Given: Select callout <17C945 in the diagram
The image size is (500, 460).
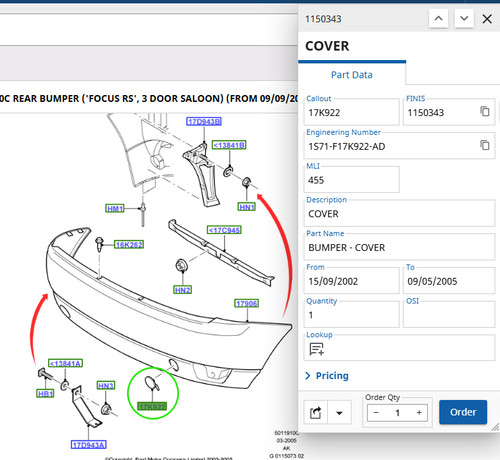Looking at the screenshot, I should pos(224,230).
